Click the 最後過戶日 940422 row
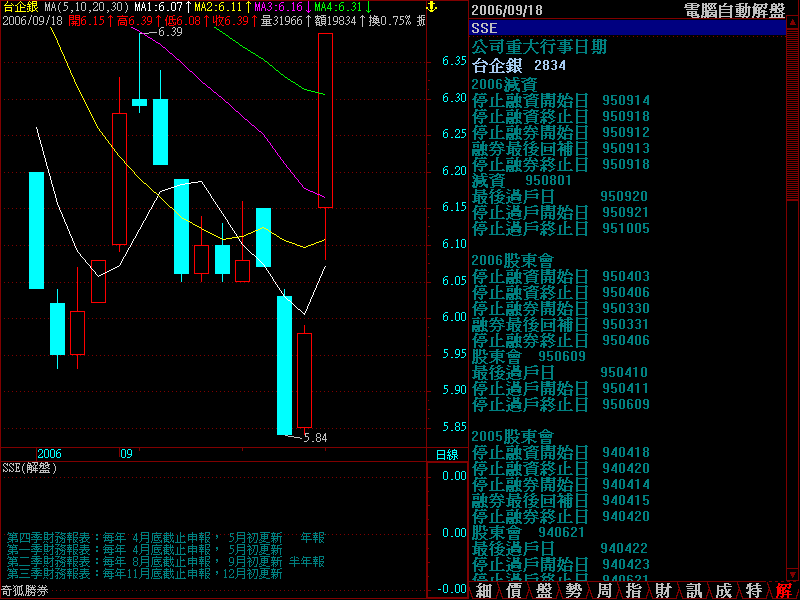The image size is (800, 600). pyautogui.click(x=560, y=548)
